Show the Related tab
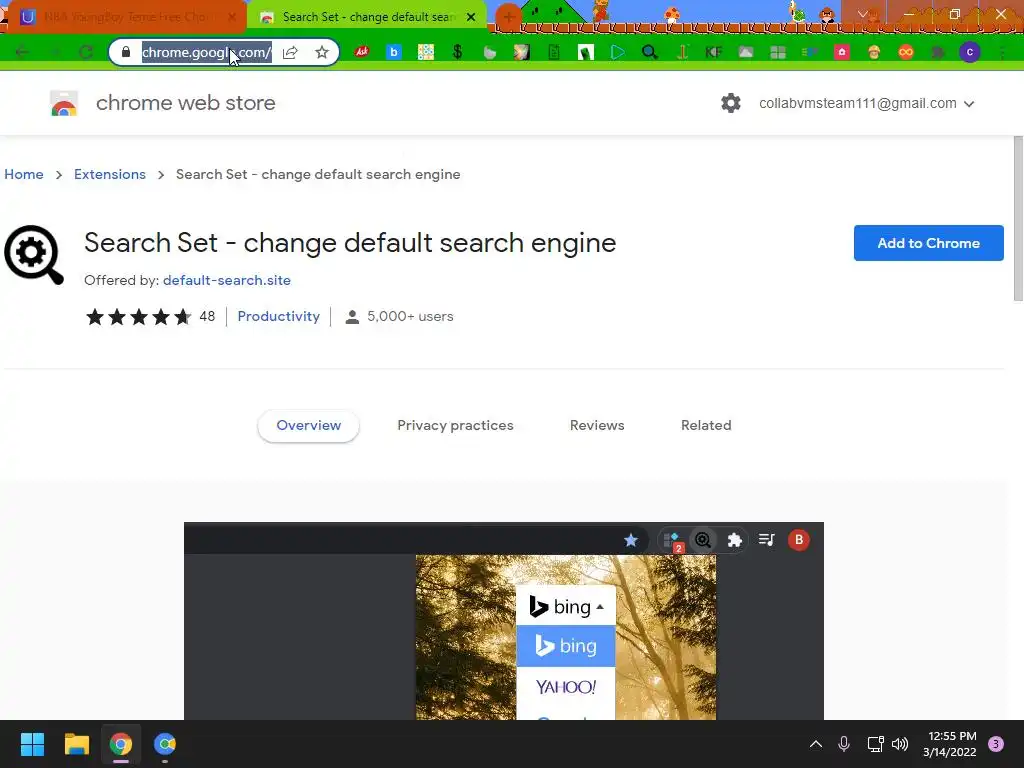The width and height of the screenshot is (1024, 768). pos(706,425)
